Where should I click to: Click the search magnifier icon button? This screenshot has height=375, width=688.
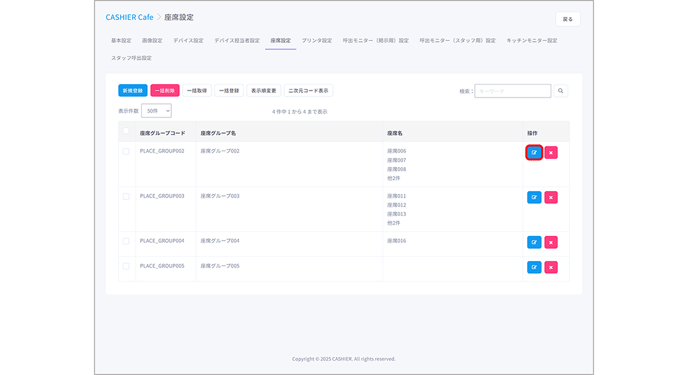[560, 91]
